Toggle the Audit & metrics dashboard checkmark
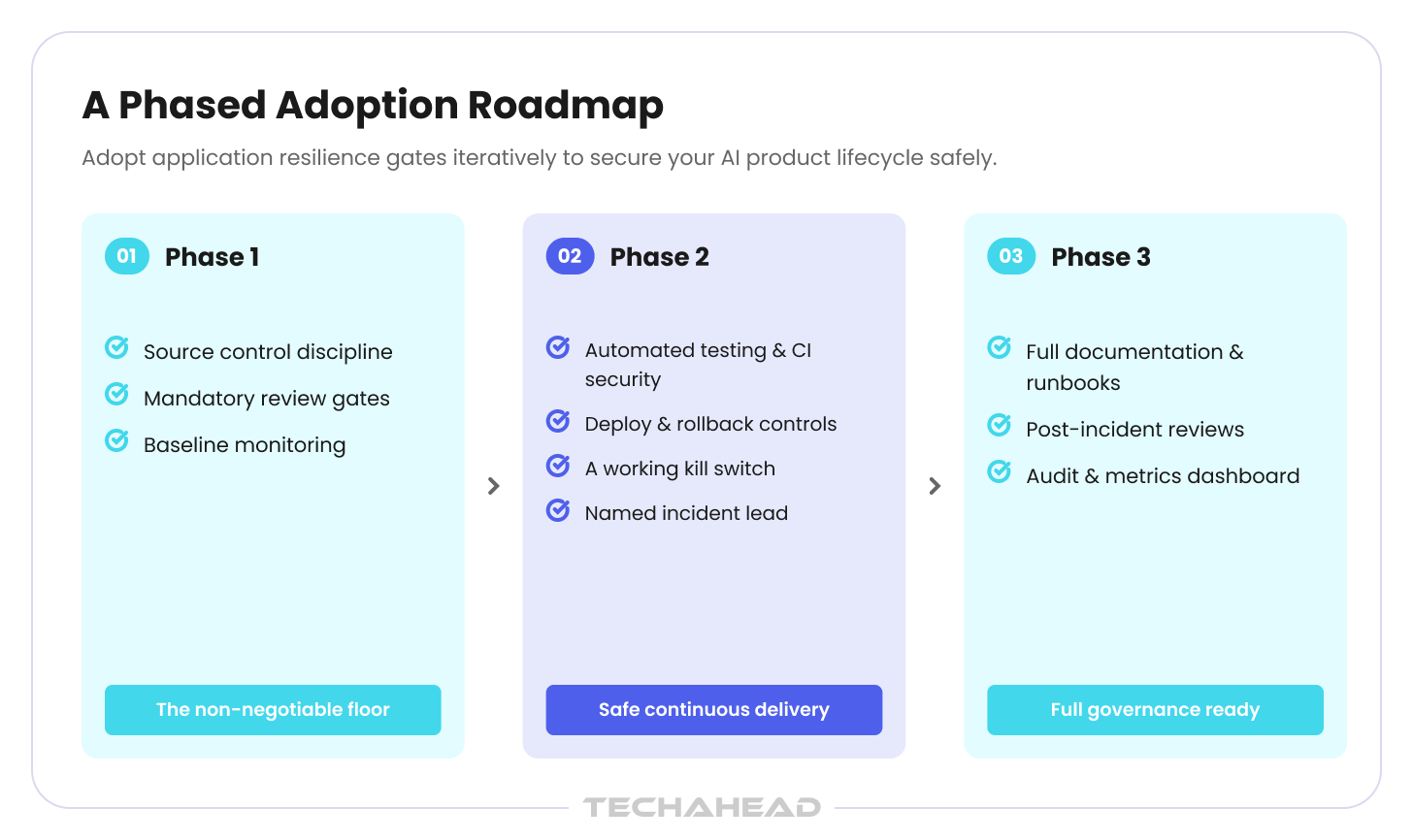The image size is (1413, 840). pyautogui.click(x=1000, y=471)
